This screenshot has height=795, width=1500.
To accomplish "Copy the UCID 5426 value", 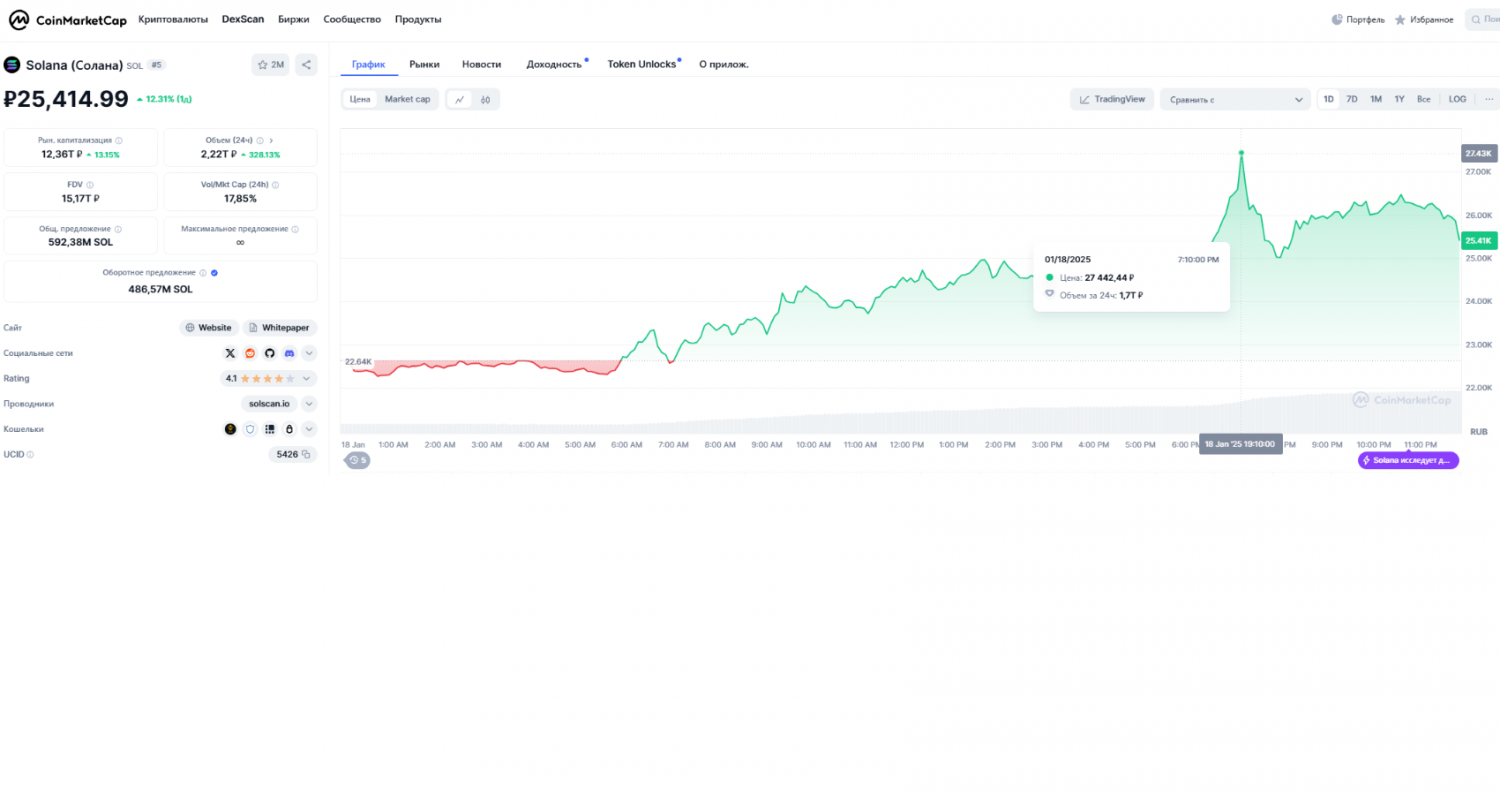I will [x=306, y=454].
